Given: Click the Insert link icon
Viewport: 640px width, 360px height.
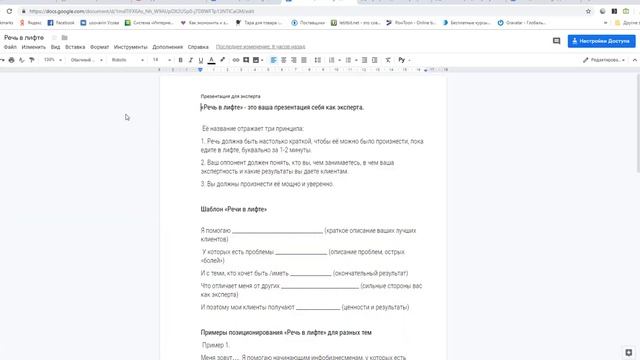Looking at the screenshot, I should pos(236,60).
